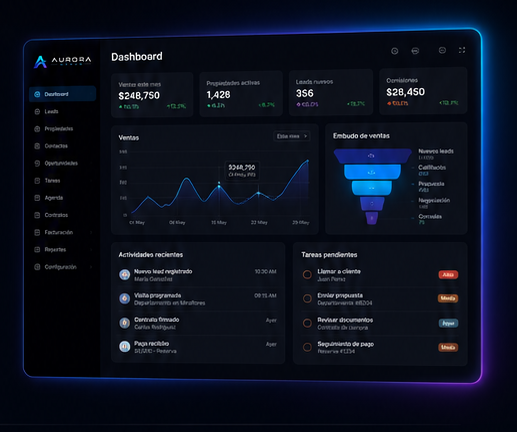Click the bottom funnel stage segment

[372, 218]
